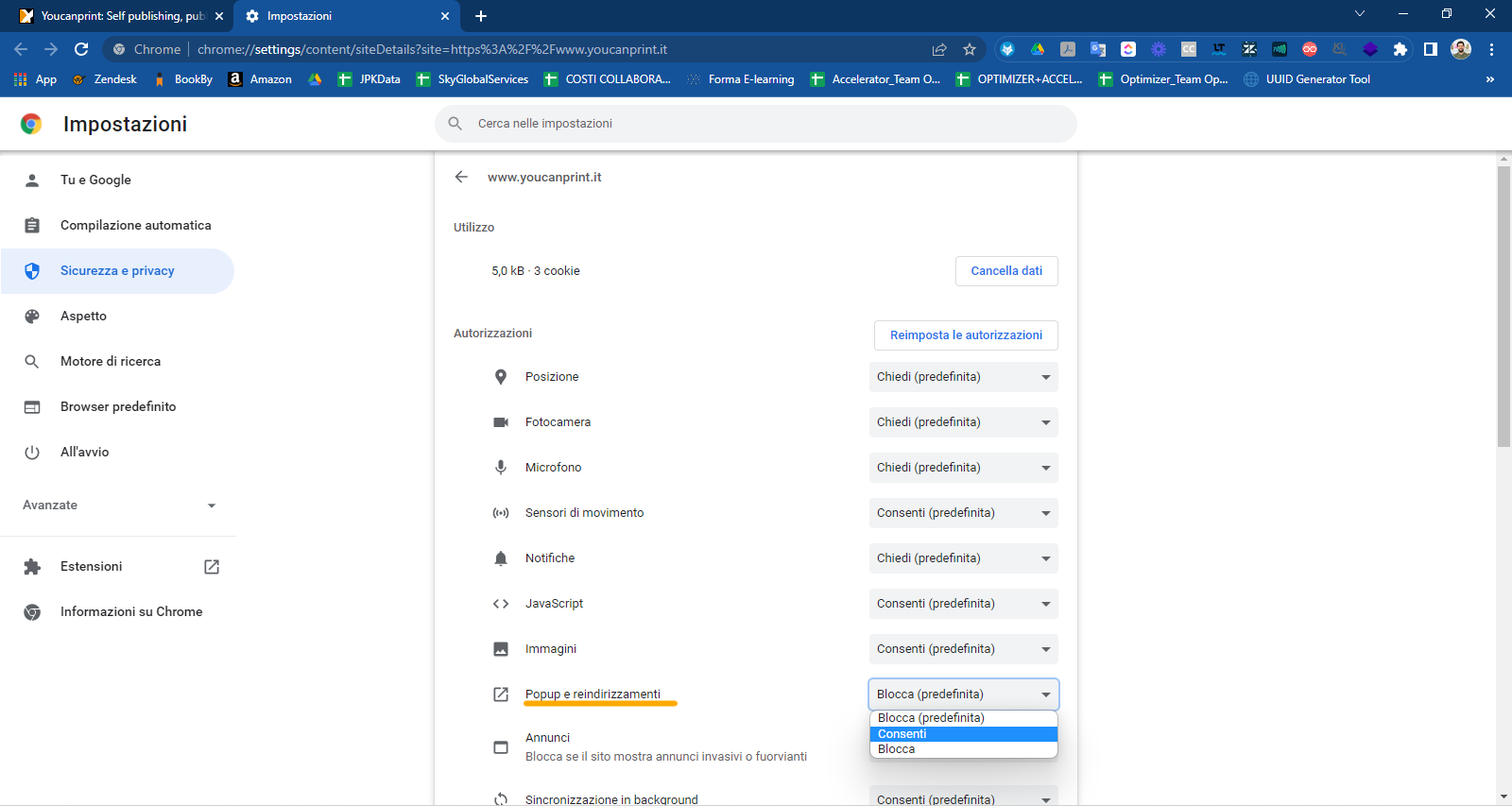This screenshot has width=1512, height=806.
Task: Go to 'Aspetto' settings section
Action: 83,317
